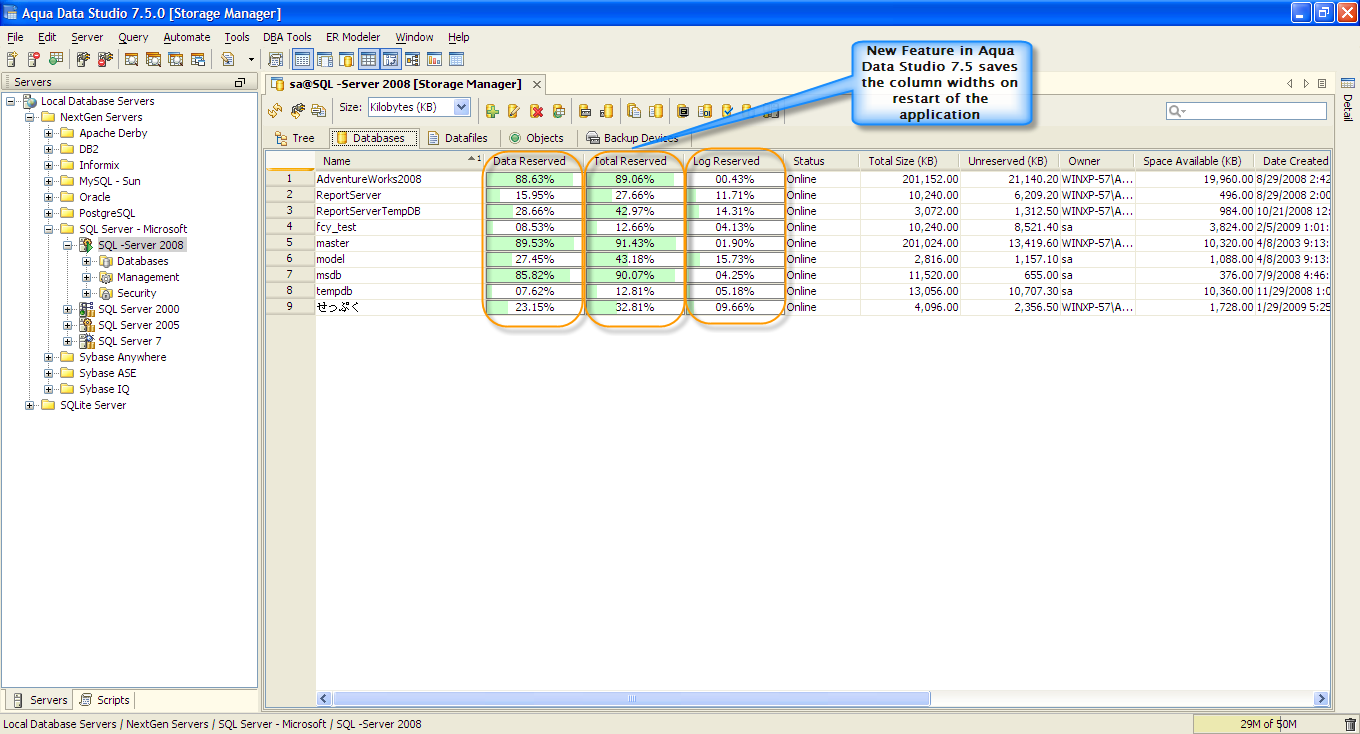
Task: Click the search filter field
Action: pyautogui.click(x=1246, y=111)
